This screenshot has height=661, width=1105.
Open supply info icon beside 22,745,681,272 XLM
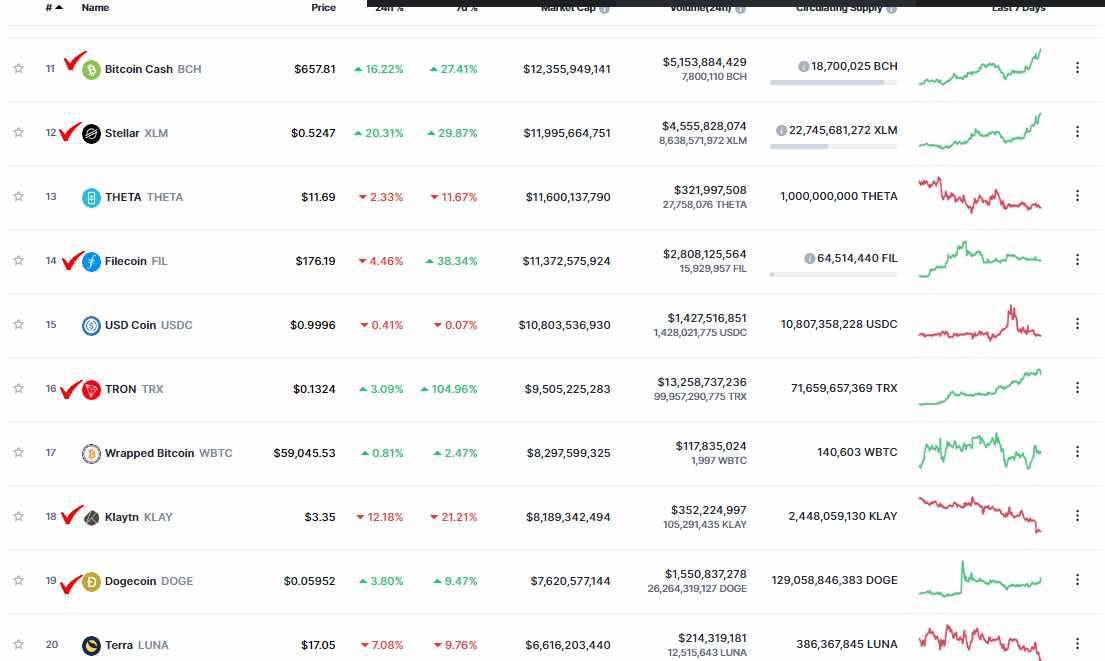781,130
